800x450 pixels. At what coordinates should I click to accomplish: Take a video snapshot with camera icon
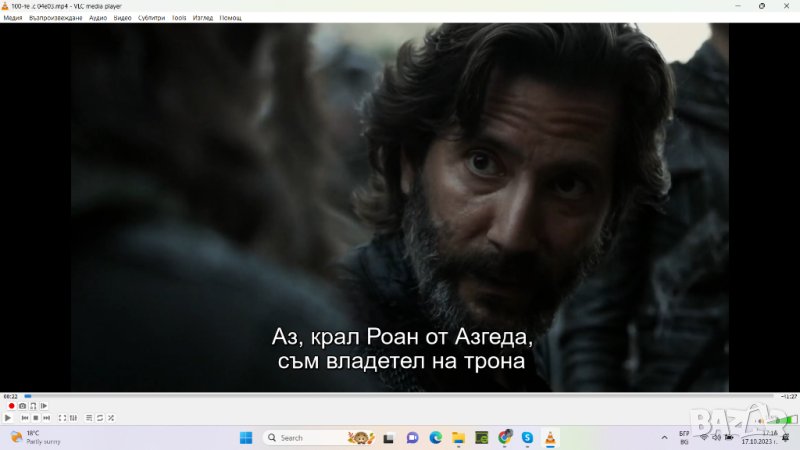pos(22,406)
